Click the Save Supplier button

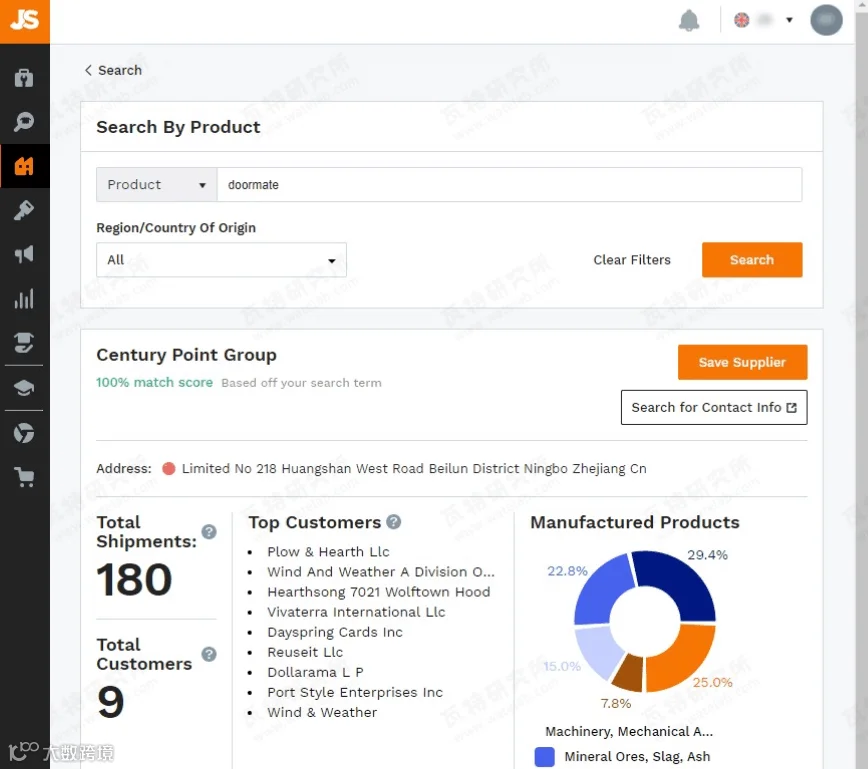click(x=742, y=362)
